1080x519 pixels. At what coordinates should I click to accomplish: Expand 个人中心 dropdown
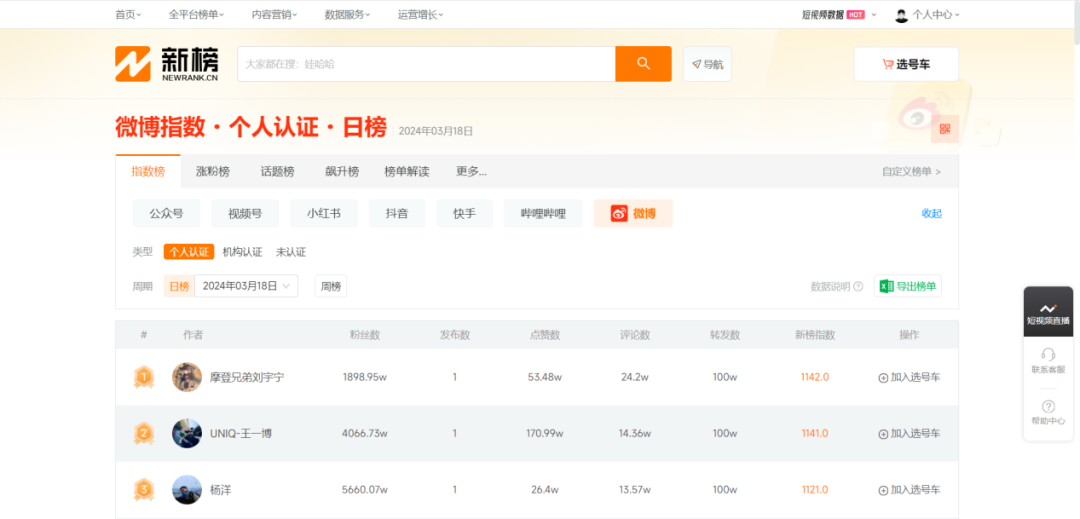(936, 14)
